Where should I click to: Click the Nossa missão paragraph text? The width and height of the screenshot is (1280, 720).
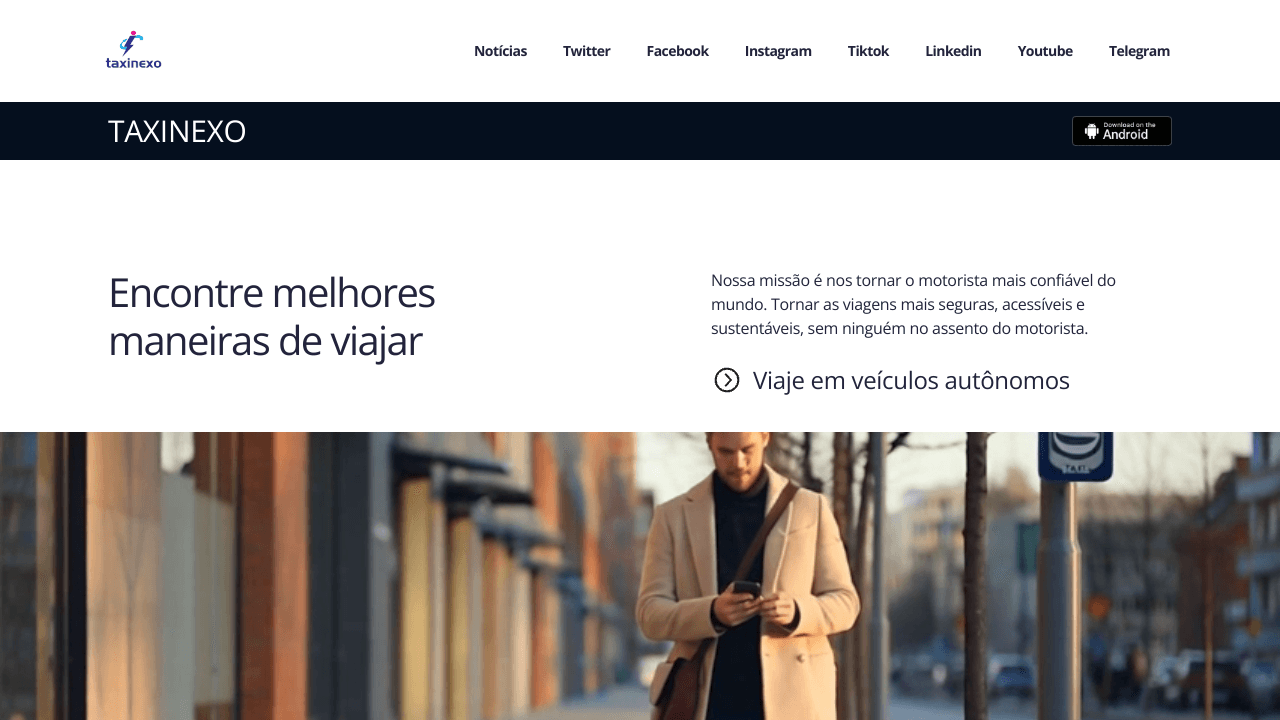(x=913, y=304)
